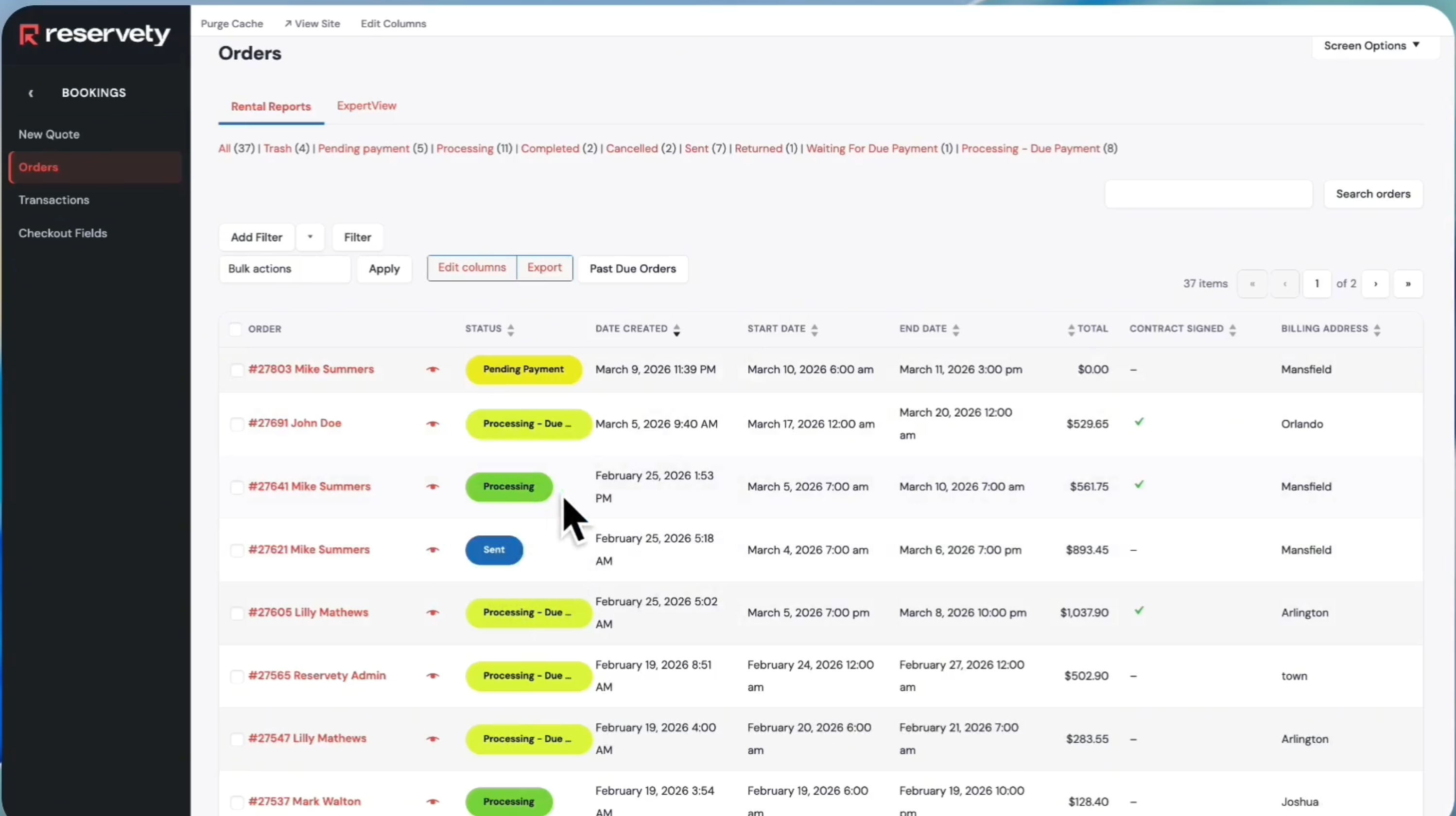Sort by Date Created column arrows
The image size is (1456, 816).
676,330
